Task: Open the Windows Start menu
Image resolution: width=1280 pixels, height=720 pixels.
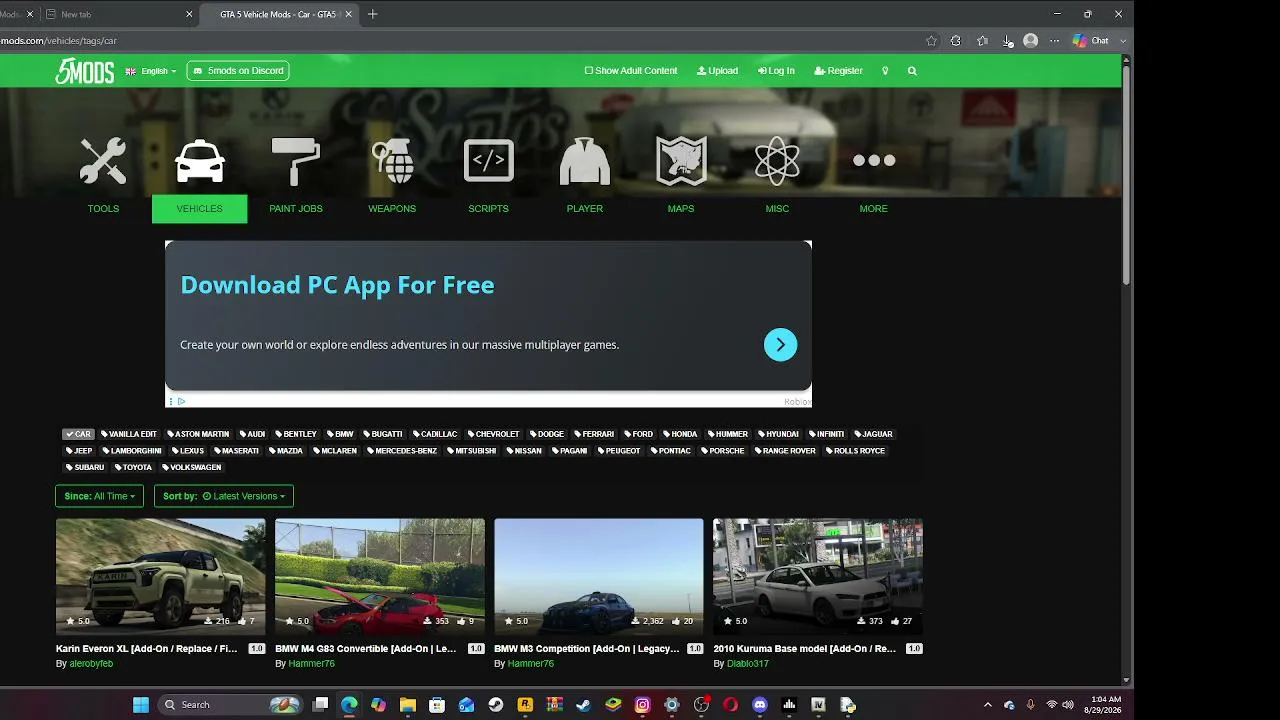Action: [x=141, y=705]
